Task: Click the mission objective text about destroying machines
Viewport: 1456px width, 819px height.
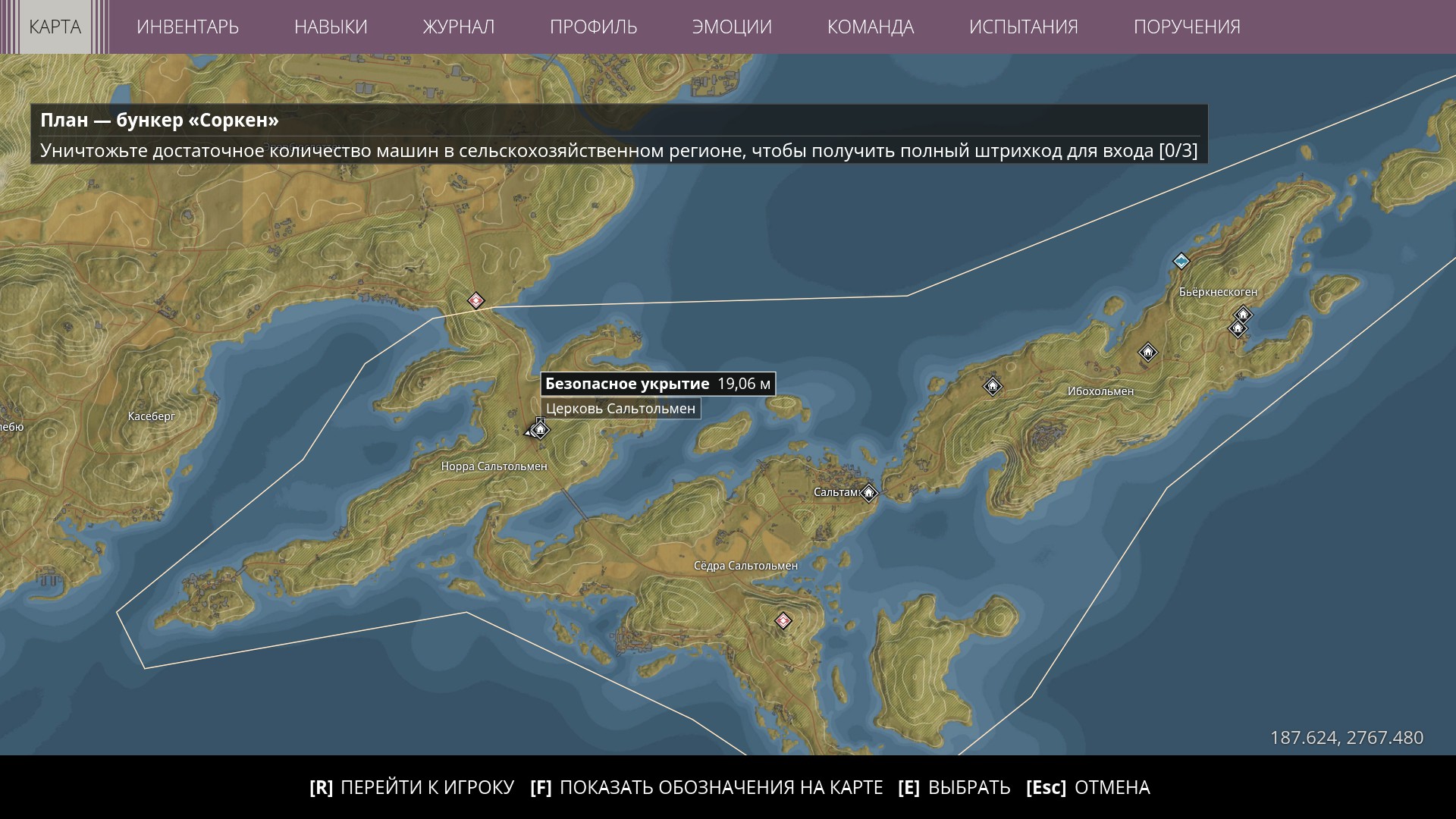Action: pyautogui.click(x=619, y=151)
